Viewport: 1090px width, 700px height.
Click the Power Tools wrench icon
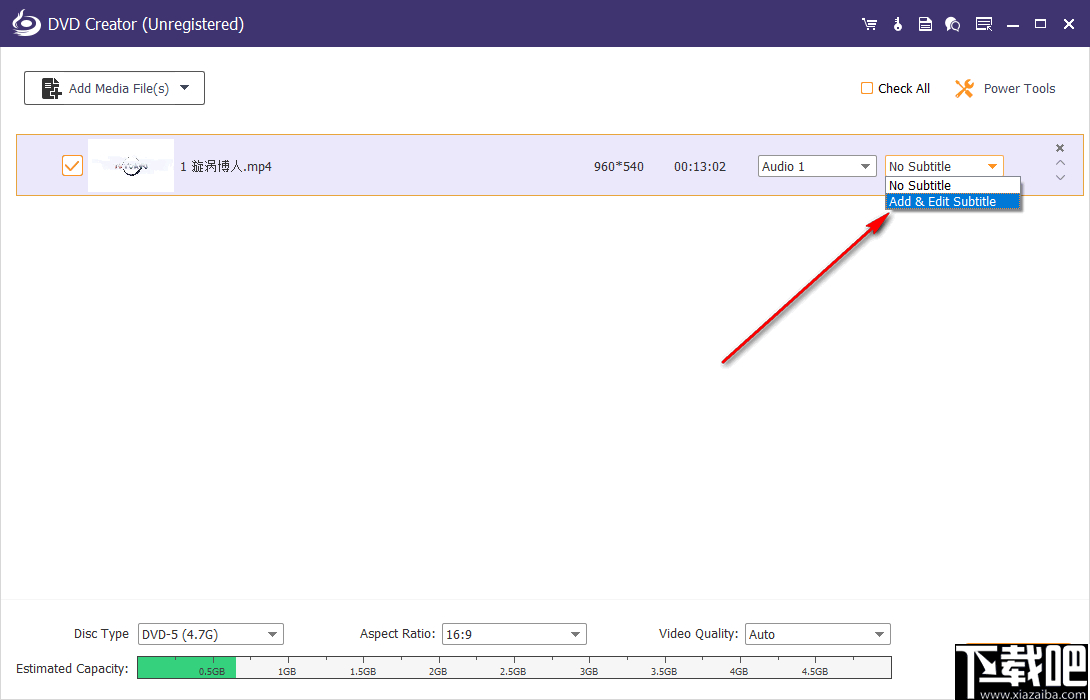(x=963, y=88)
